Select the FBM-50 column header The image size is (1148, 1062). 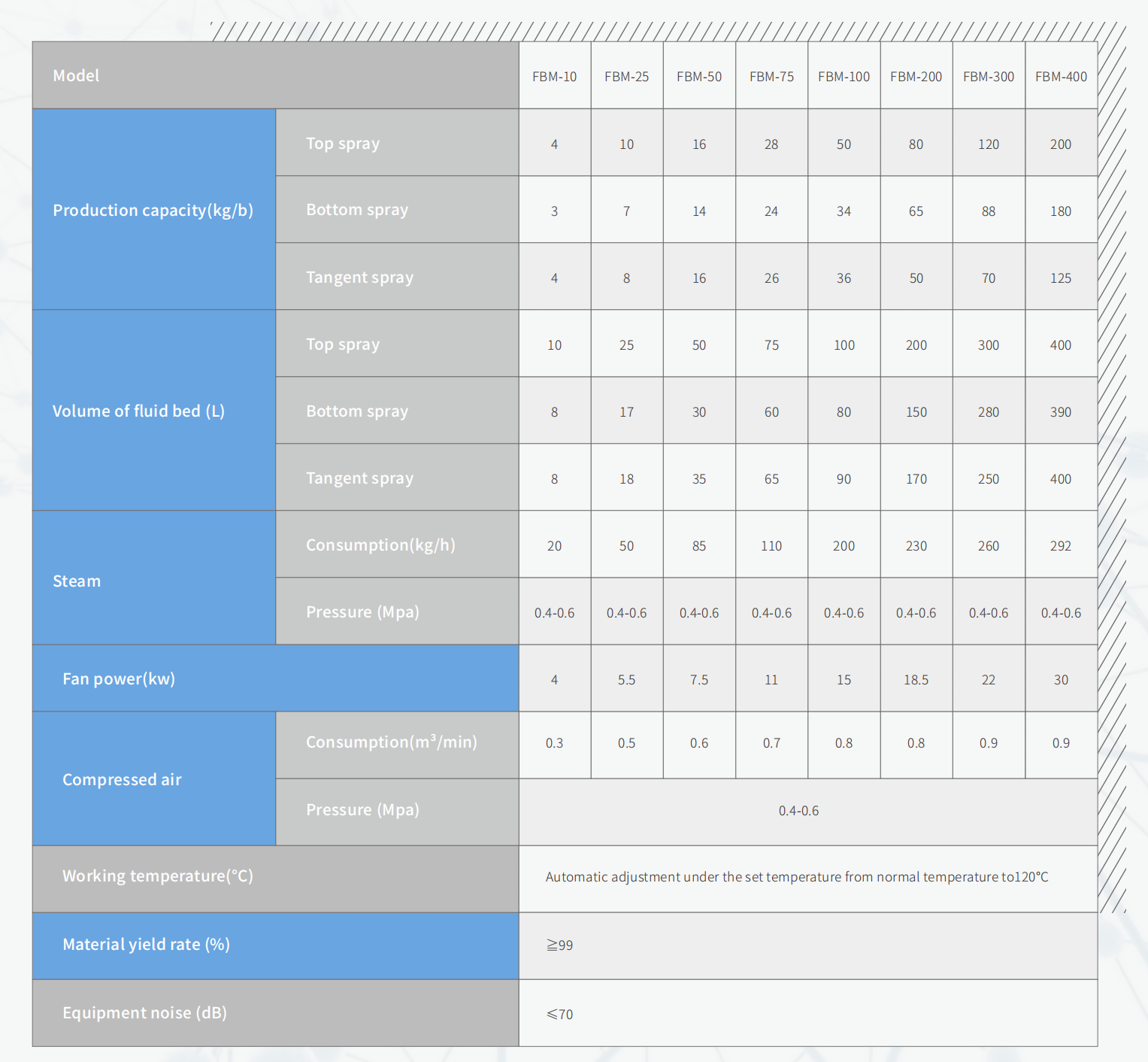699,76
